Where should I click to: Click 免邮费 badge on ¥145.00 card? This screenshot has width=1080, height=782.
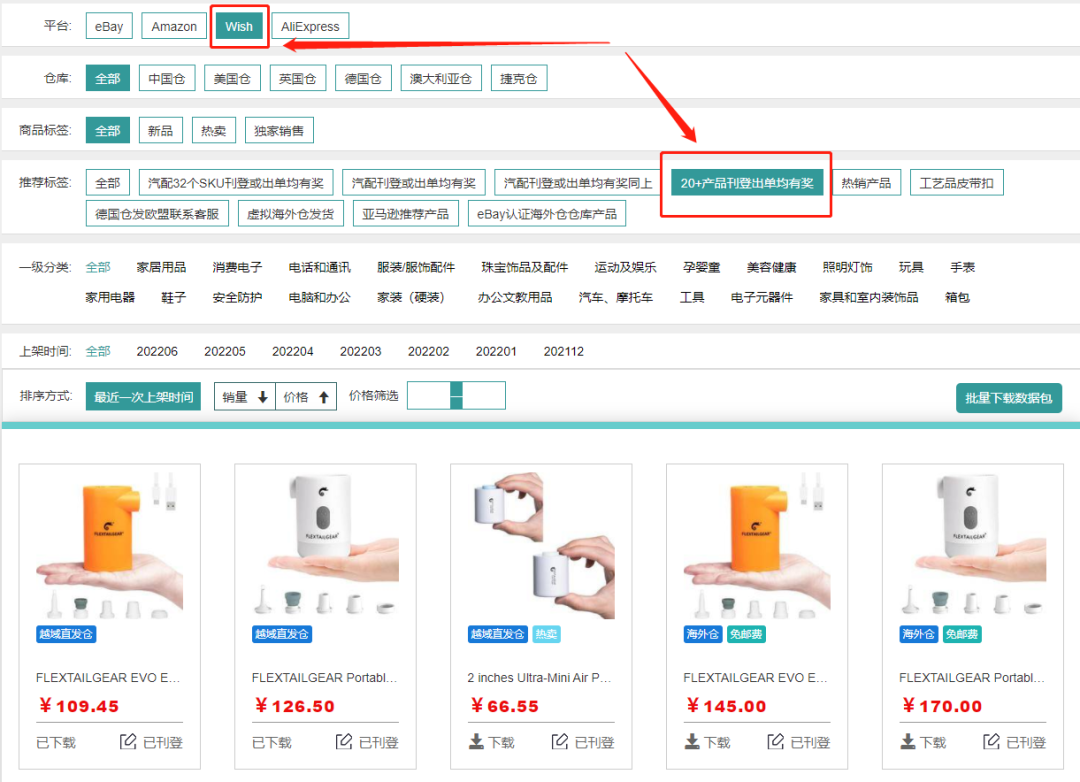pyautogui.click(x=747, y=634)
